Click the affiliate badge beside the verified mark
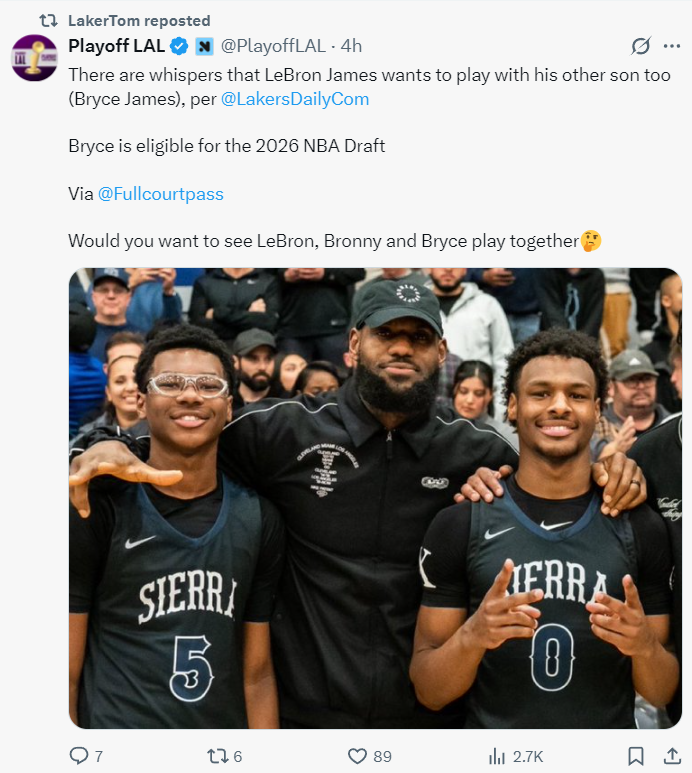Image resolution: width=692 pixels, height=773 pixels. tap(203, 46)
